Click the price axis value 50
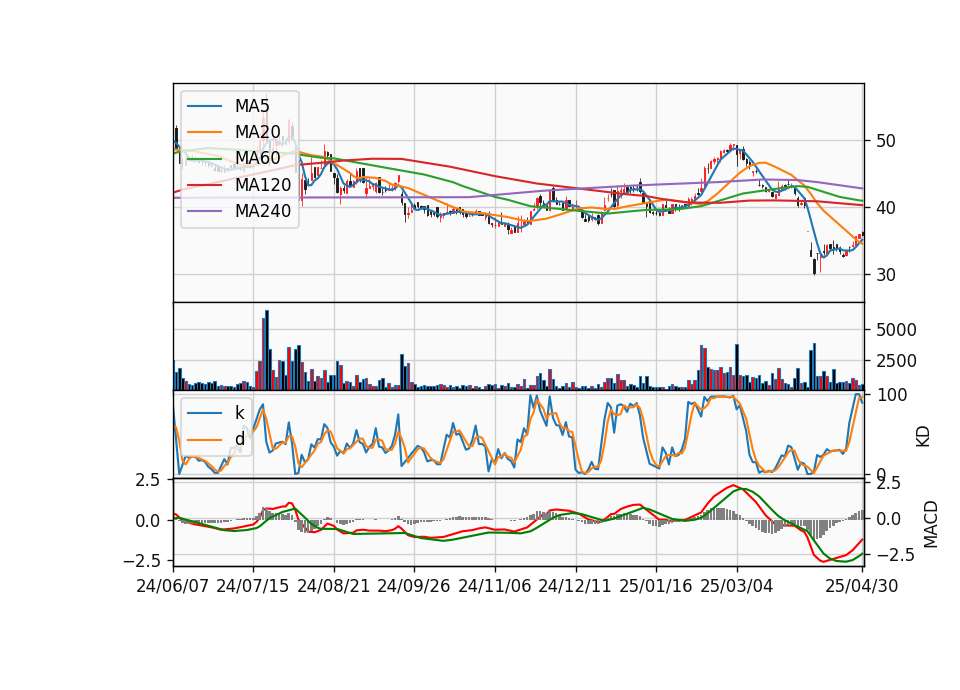 click(885, 141)
